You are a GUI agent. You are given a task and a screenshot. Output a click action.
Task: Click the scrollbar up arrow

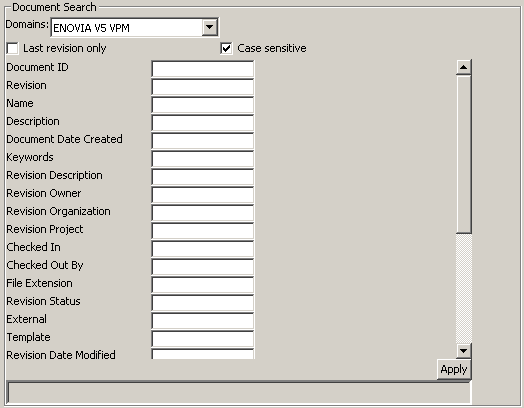(x=464, y=67)
